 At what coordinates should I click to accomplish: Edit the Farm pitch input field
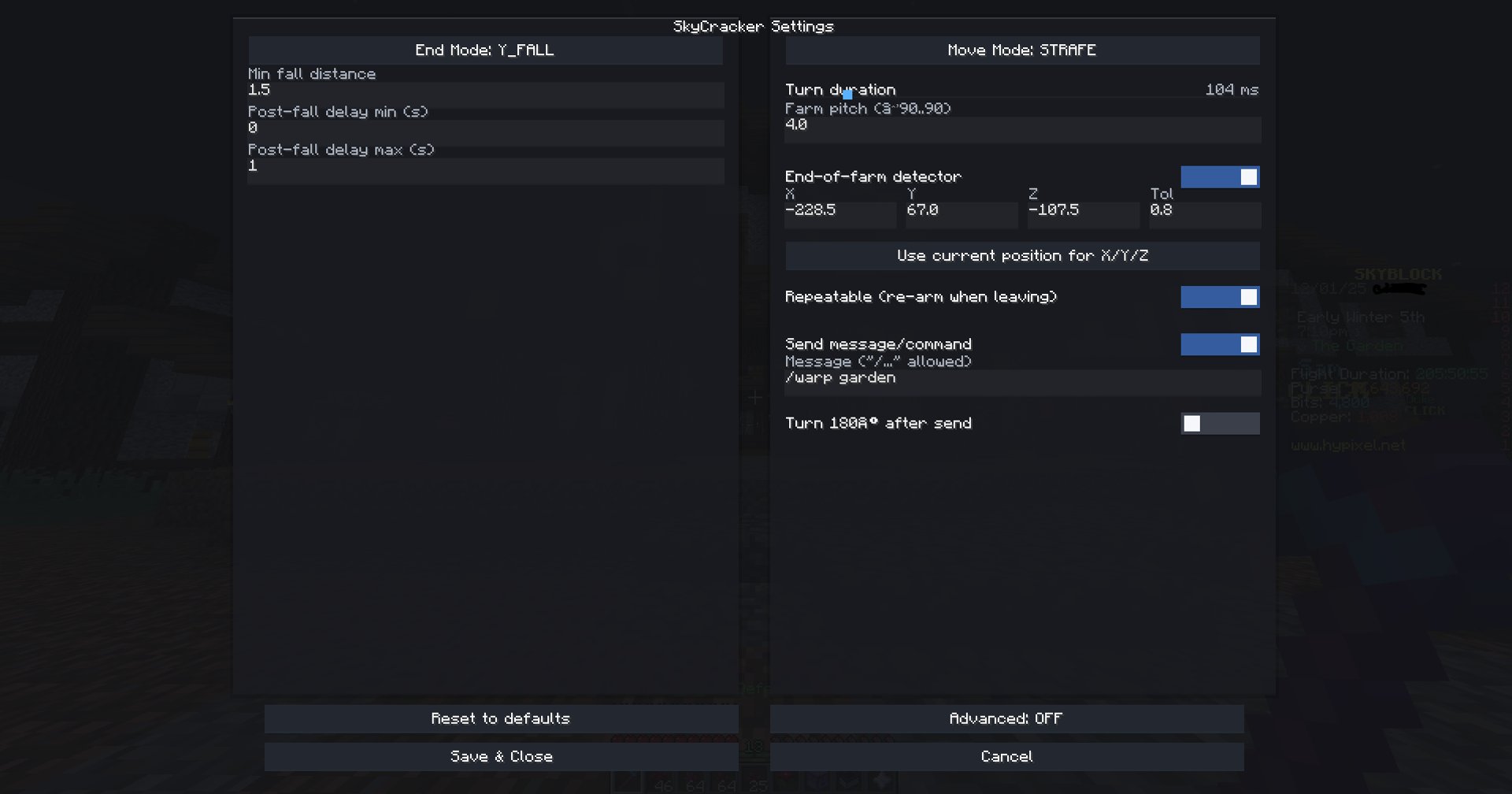[x=1022, y=129]
